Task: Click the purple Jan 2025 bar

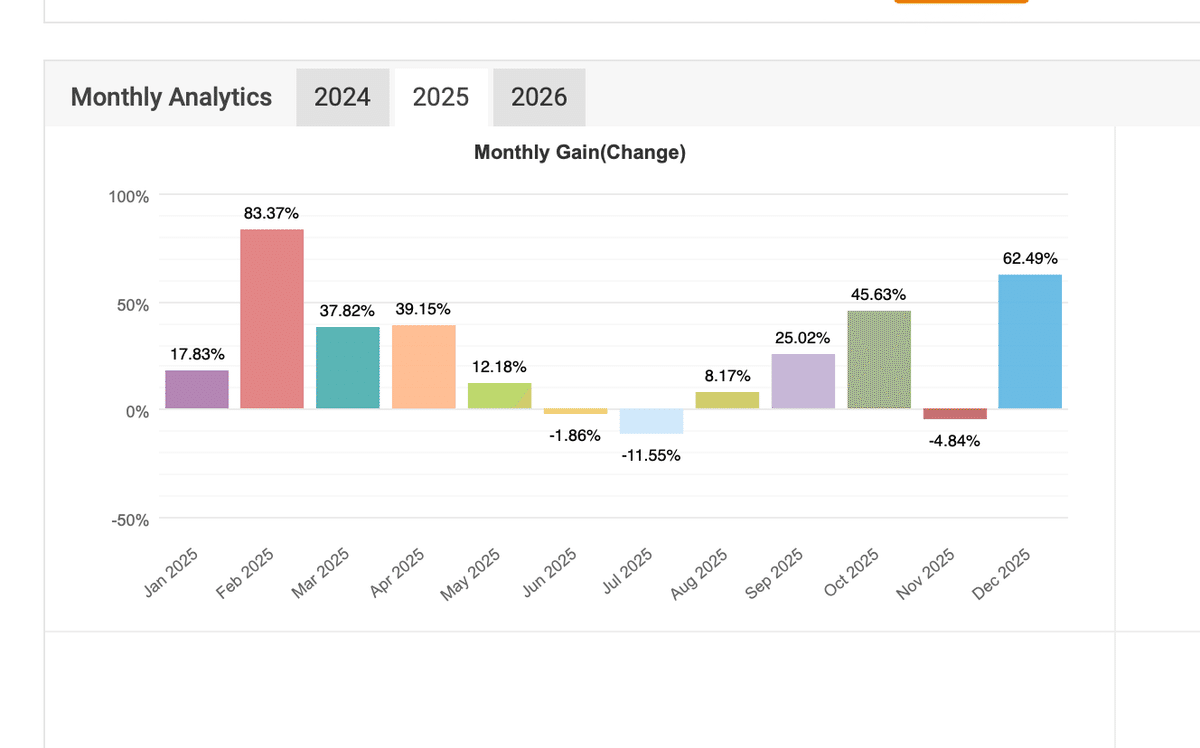Action: tap(197, 389)
